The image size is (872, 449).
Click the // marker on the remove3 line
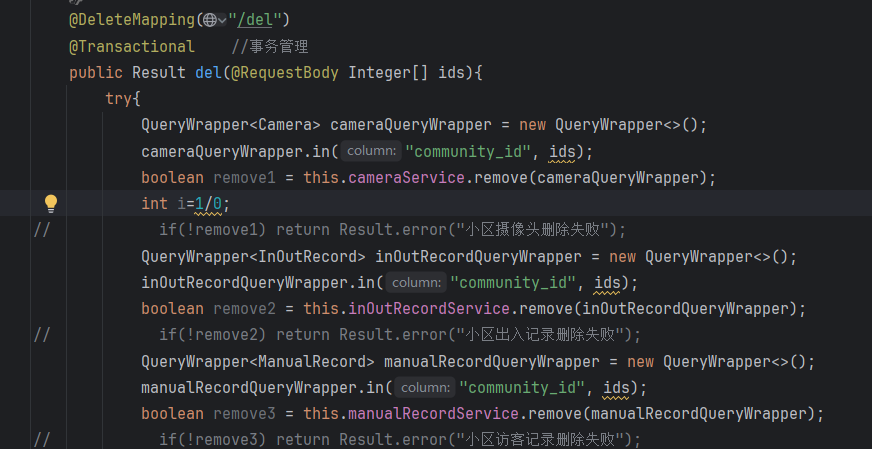click(x=42, y=440)
